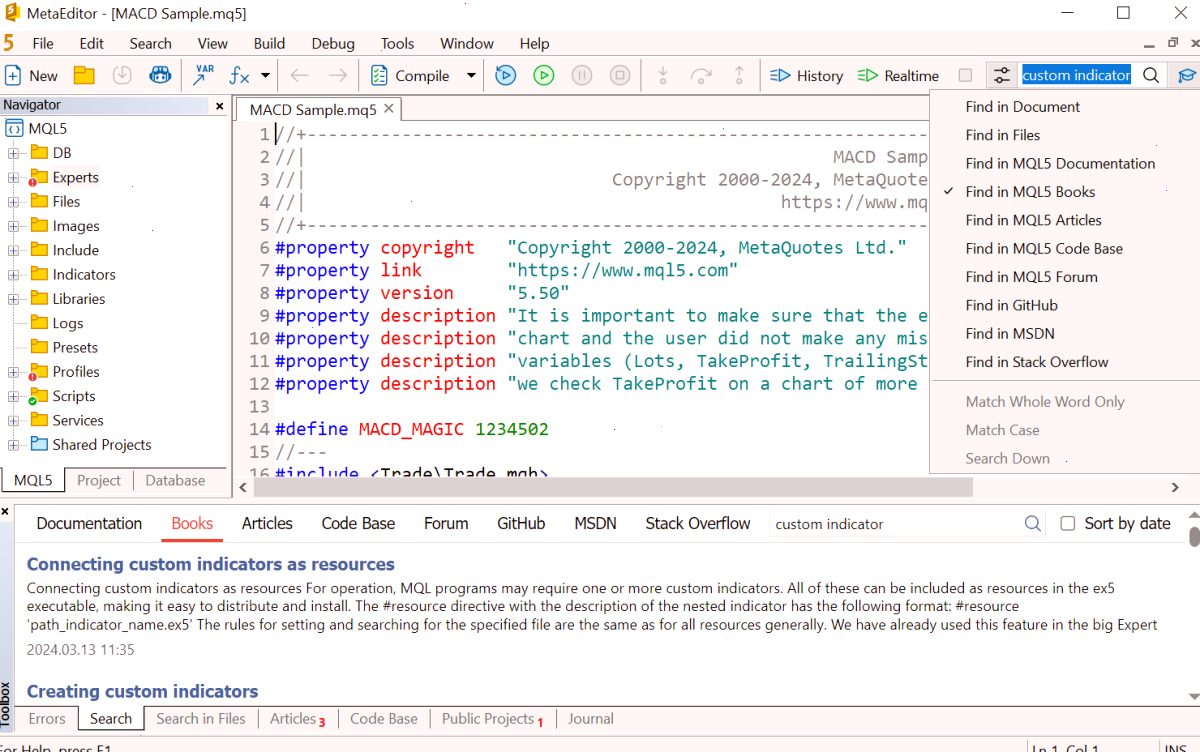Screen dimensions: 1200x752
Task: Click the New file icon
Action: point(14,75)
